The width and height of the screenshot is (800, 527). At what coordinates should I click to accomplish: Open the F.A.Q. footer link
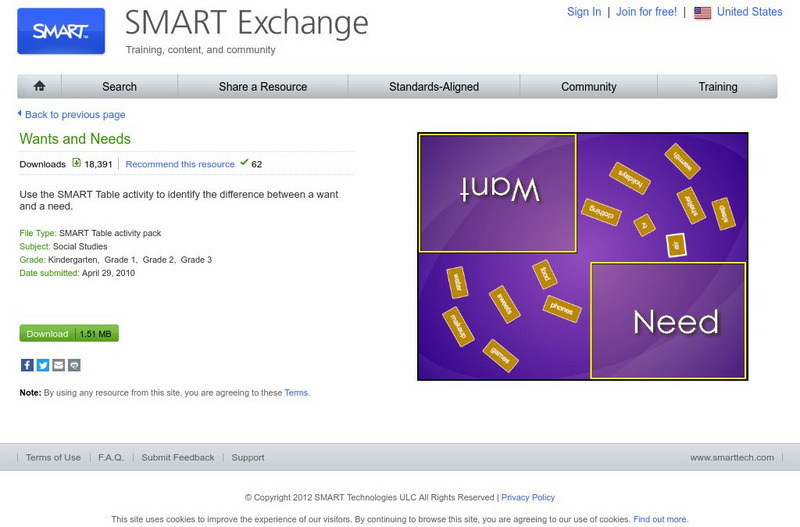(x=111, y=458)
